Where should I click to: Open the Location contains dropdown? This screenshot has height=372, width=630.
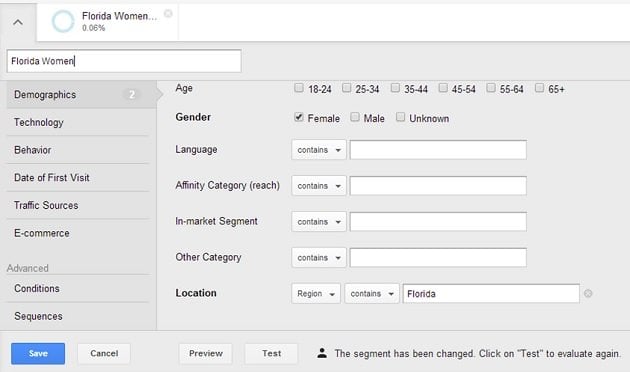372,294
